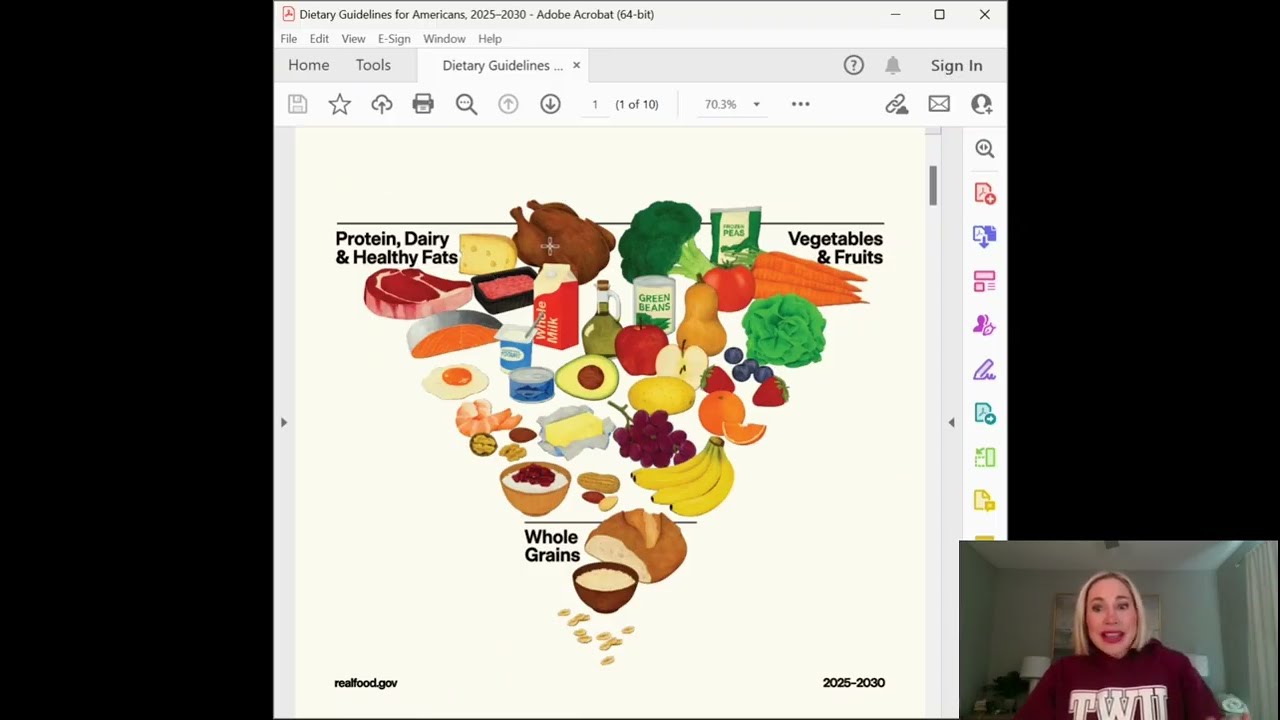
Task: Click the page number input field
Action: 595,104
